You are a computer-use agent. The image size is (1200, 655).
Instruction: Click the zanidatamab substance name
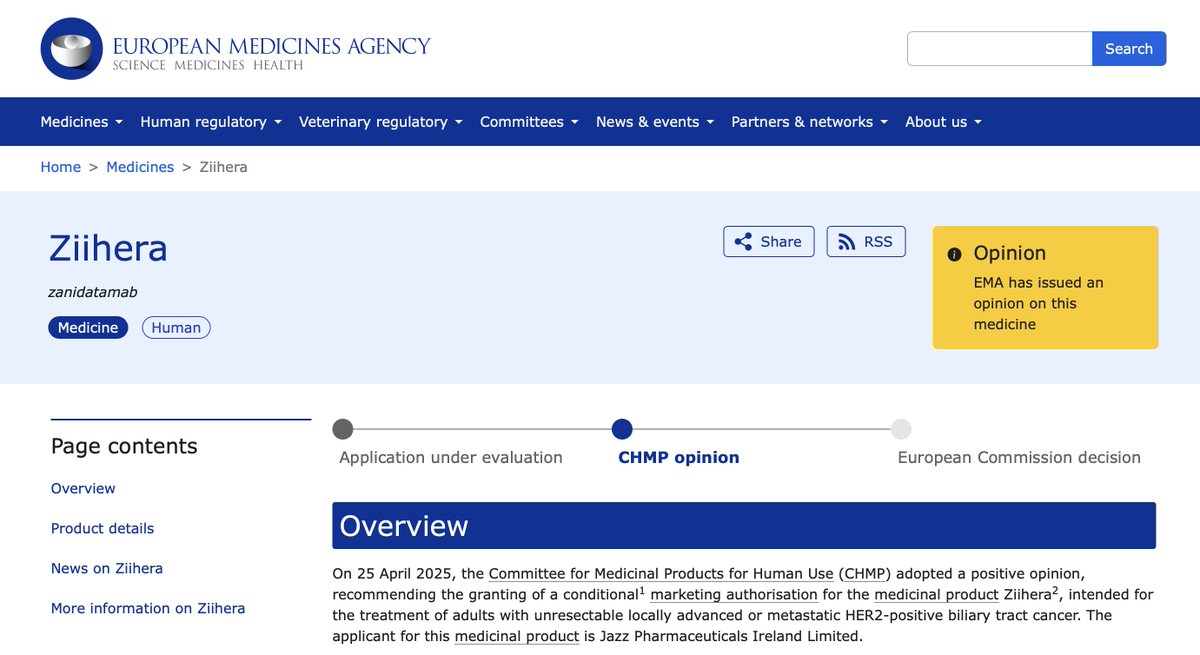point(93,292)
